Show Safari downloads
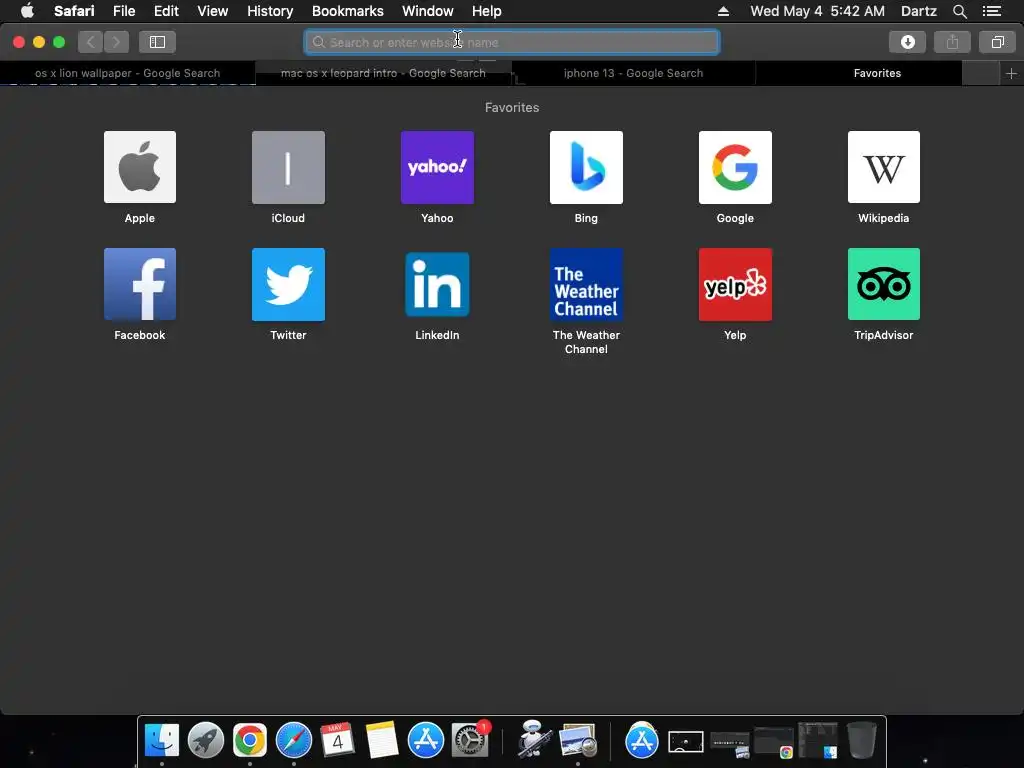 tap(907, 42)
